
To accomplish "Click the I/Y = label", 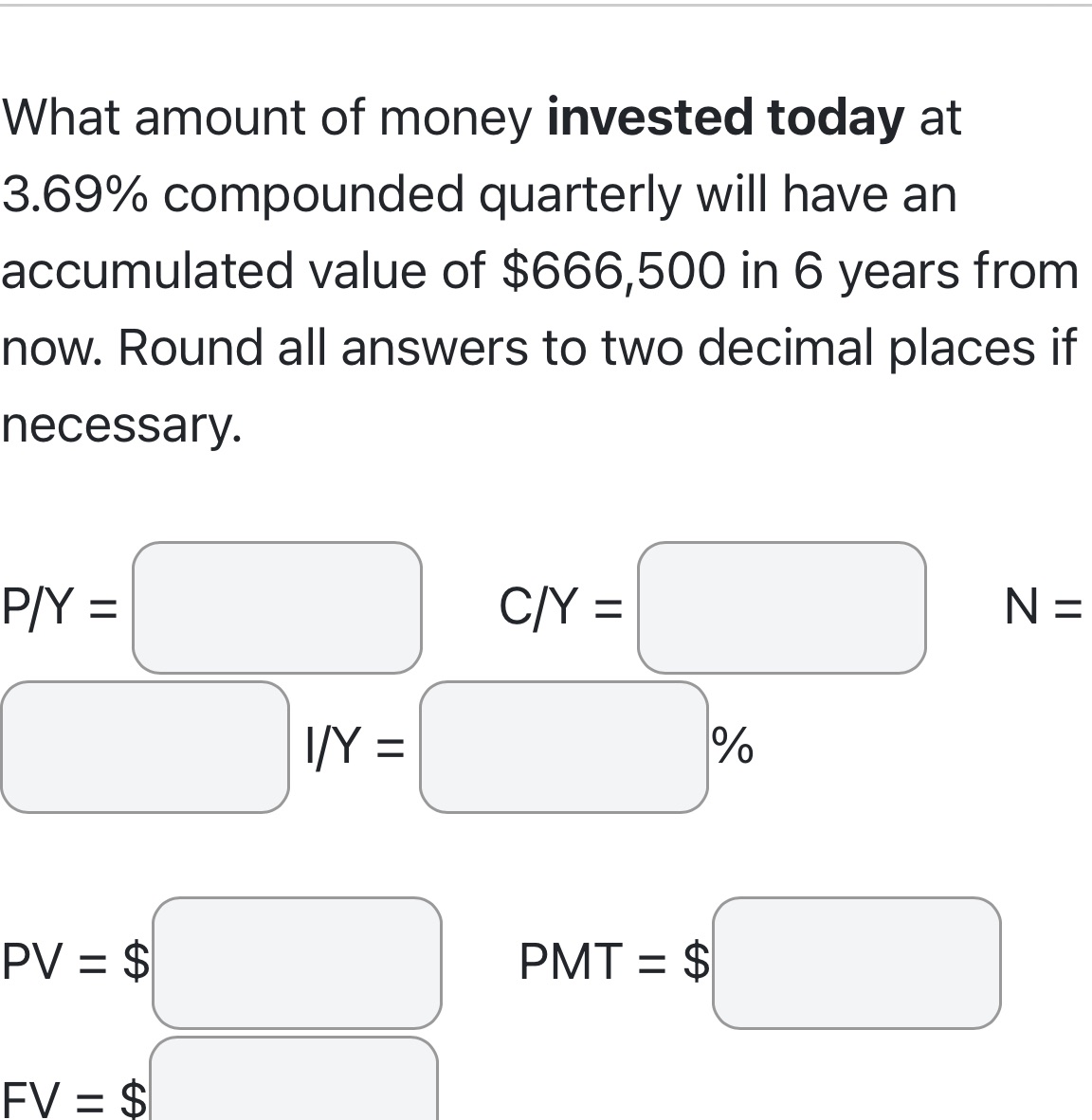I will tap(353, 747).
